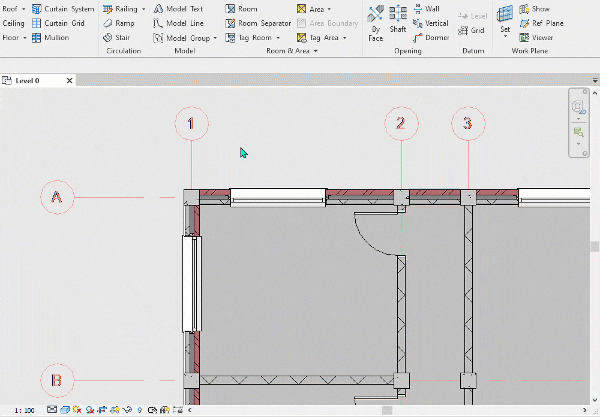Expand the Roof dropdown arrow
600x417 pixels.
tap(24, 9)
